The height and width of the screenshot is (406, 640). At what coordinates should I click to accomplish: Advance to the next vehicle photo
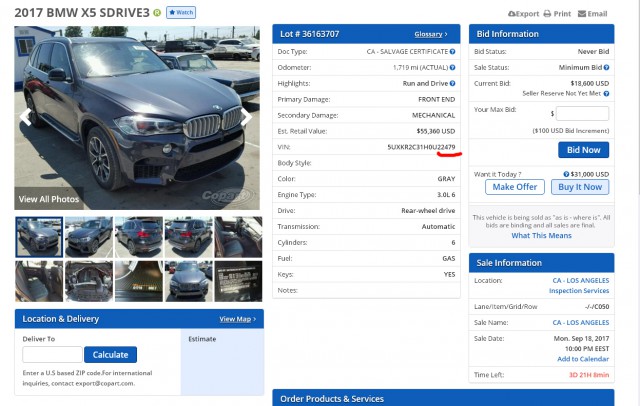246,117
